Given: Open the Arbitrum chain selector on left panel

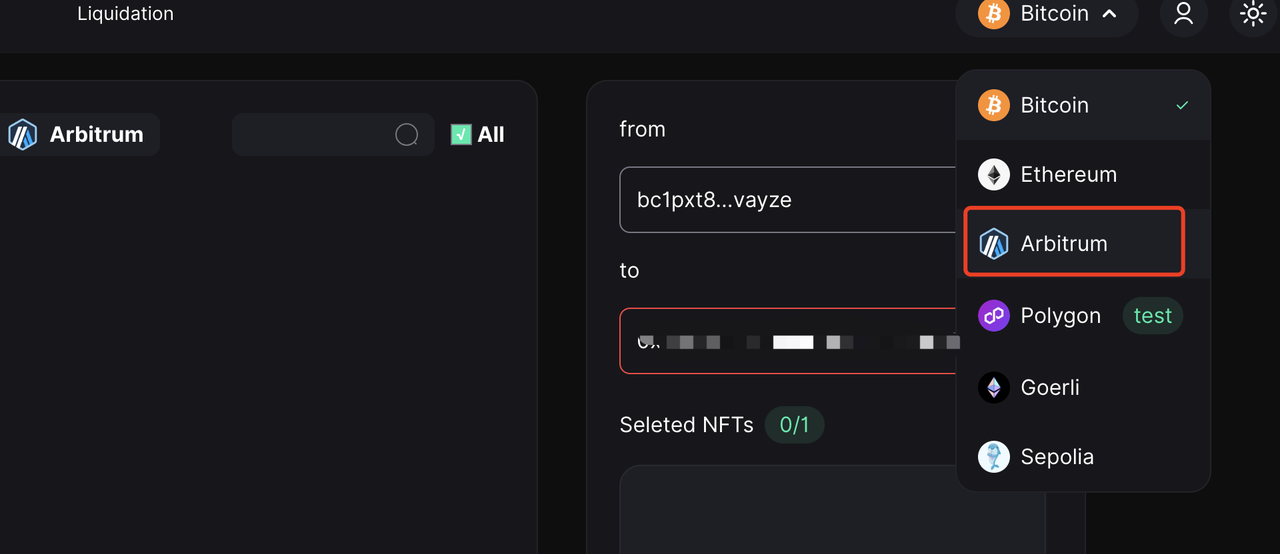Looking at the screenshot, I should coord(78,134).
